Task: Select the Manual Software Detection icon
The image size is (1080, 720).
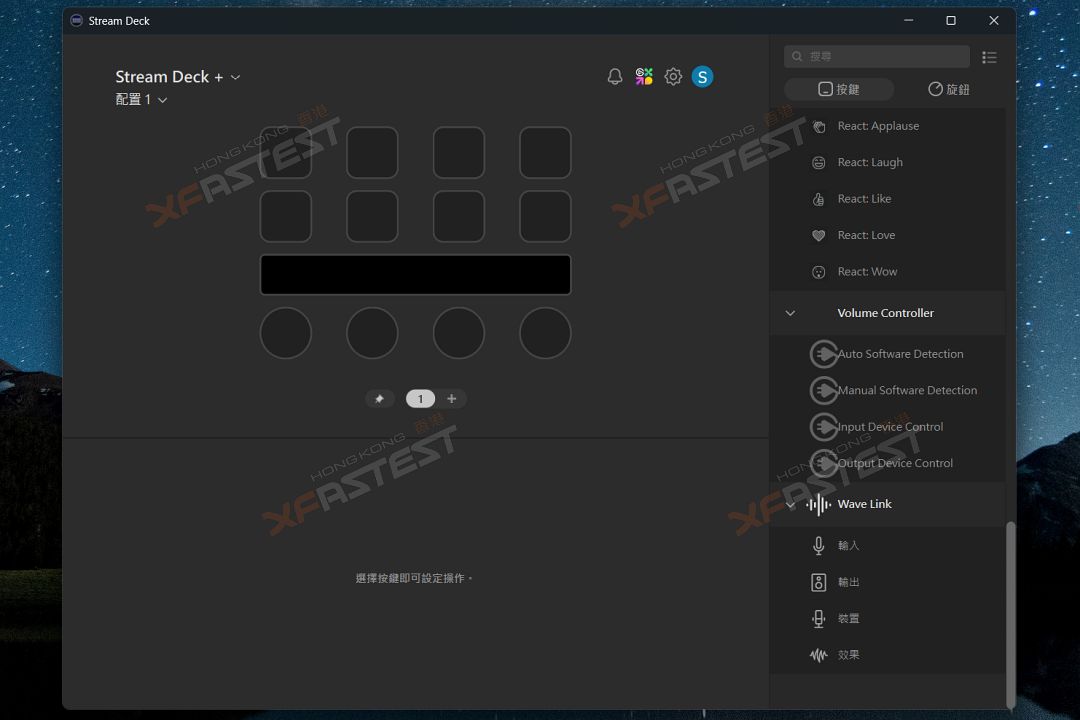Action: [823, 391]
